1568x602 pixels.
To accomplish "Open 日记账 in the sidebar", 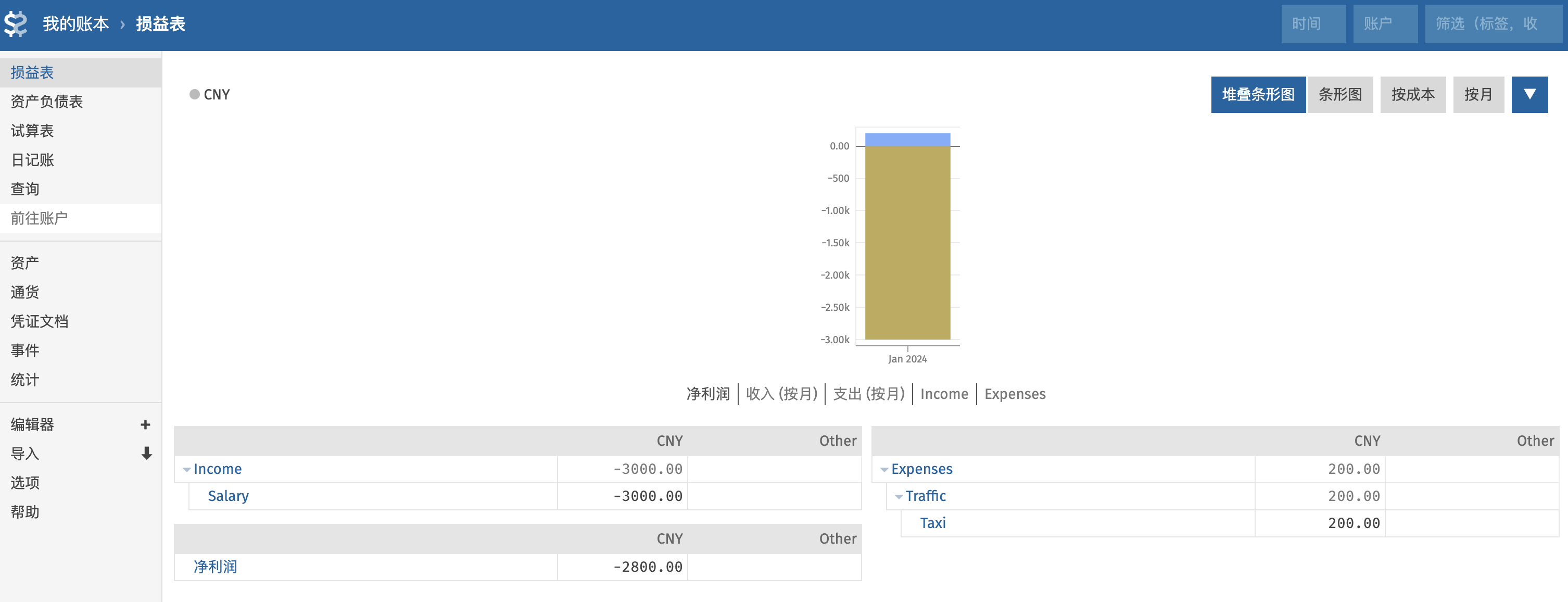I will point(80,160).
